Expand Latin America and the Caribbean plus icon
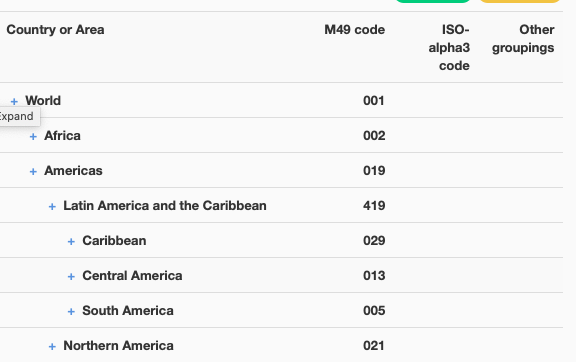576x362 pixels. 52,207
